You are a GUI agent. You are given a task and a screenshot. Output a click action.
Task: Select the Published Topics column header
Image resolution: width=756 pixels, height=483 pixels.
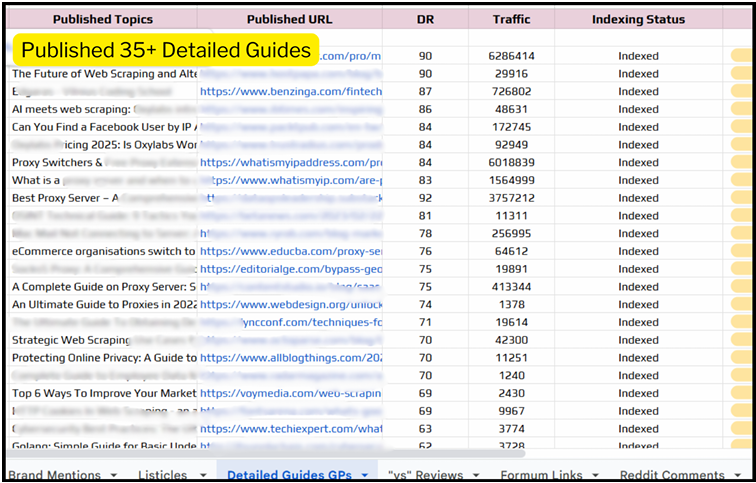click(x=103, y=19)
